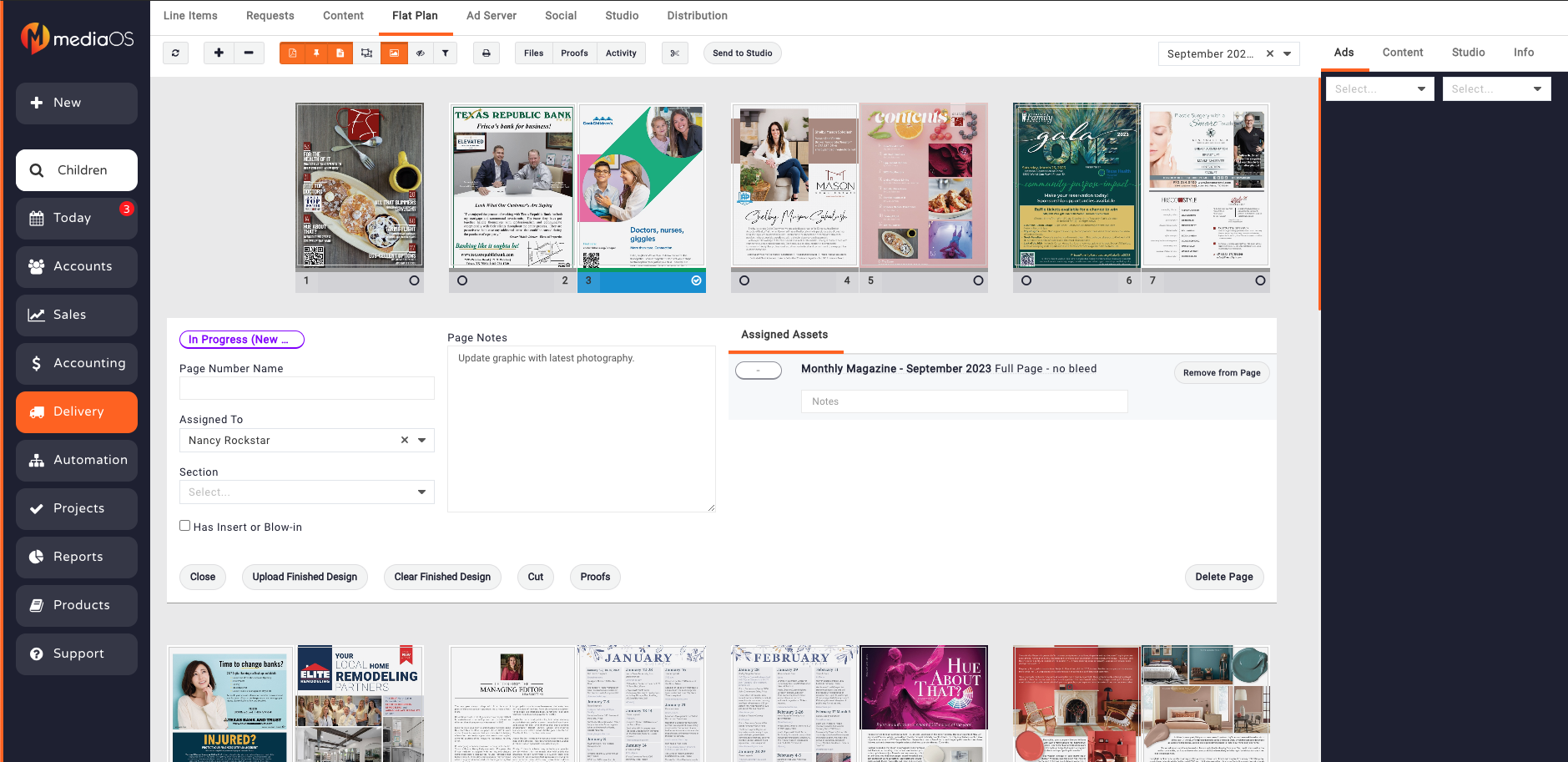This screenshot has width=1568, height=762.
Task: Click the selection circle on page 1
Action: pos(411,281)
